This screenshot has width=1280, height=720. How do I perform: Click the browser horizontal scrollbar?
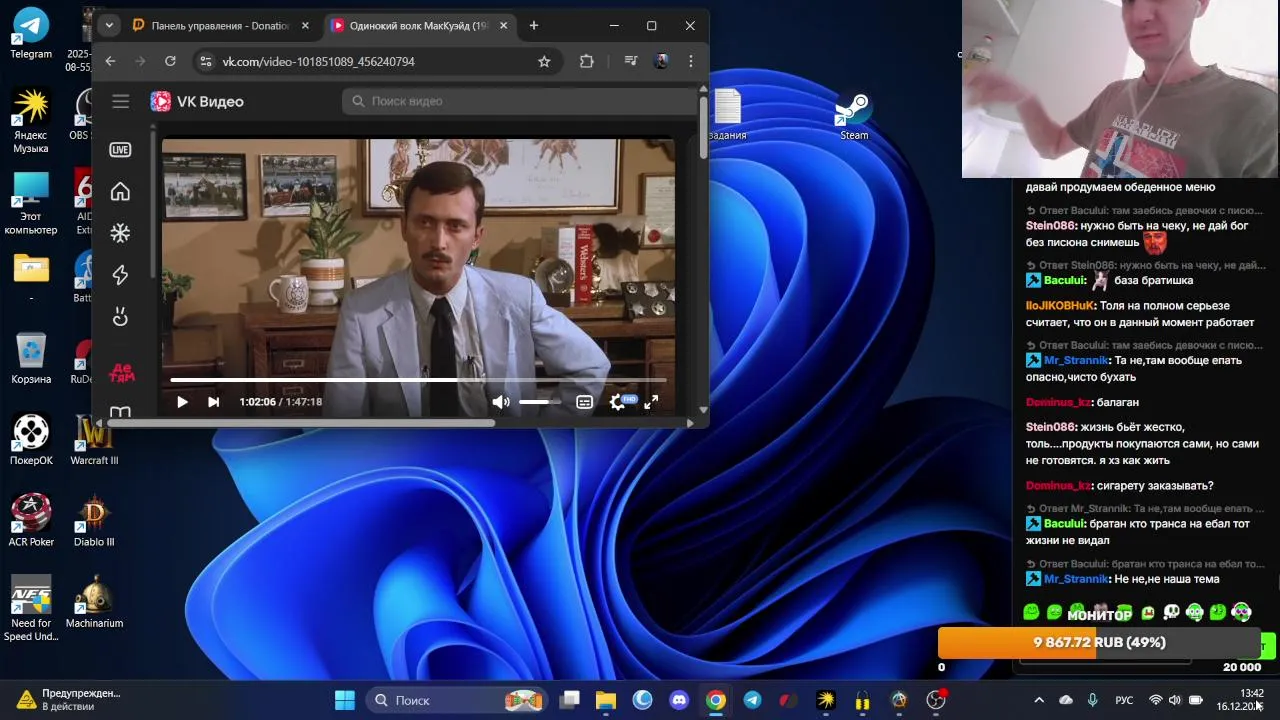[301, 423]
